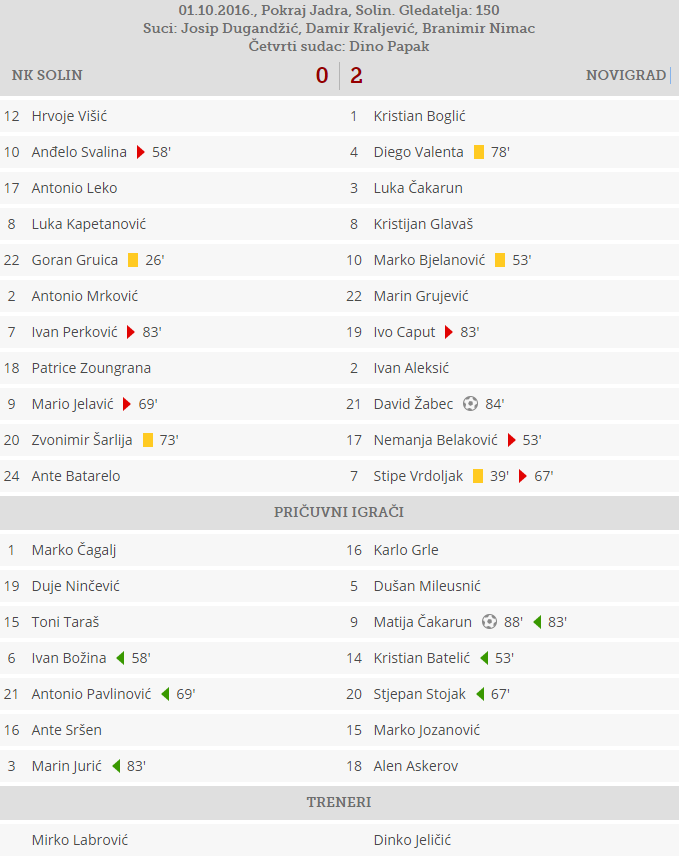The height and width of the screenshot is (859, 679).
Task: Open the Novigrad team link
Action: pos(626,75)
